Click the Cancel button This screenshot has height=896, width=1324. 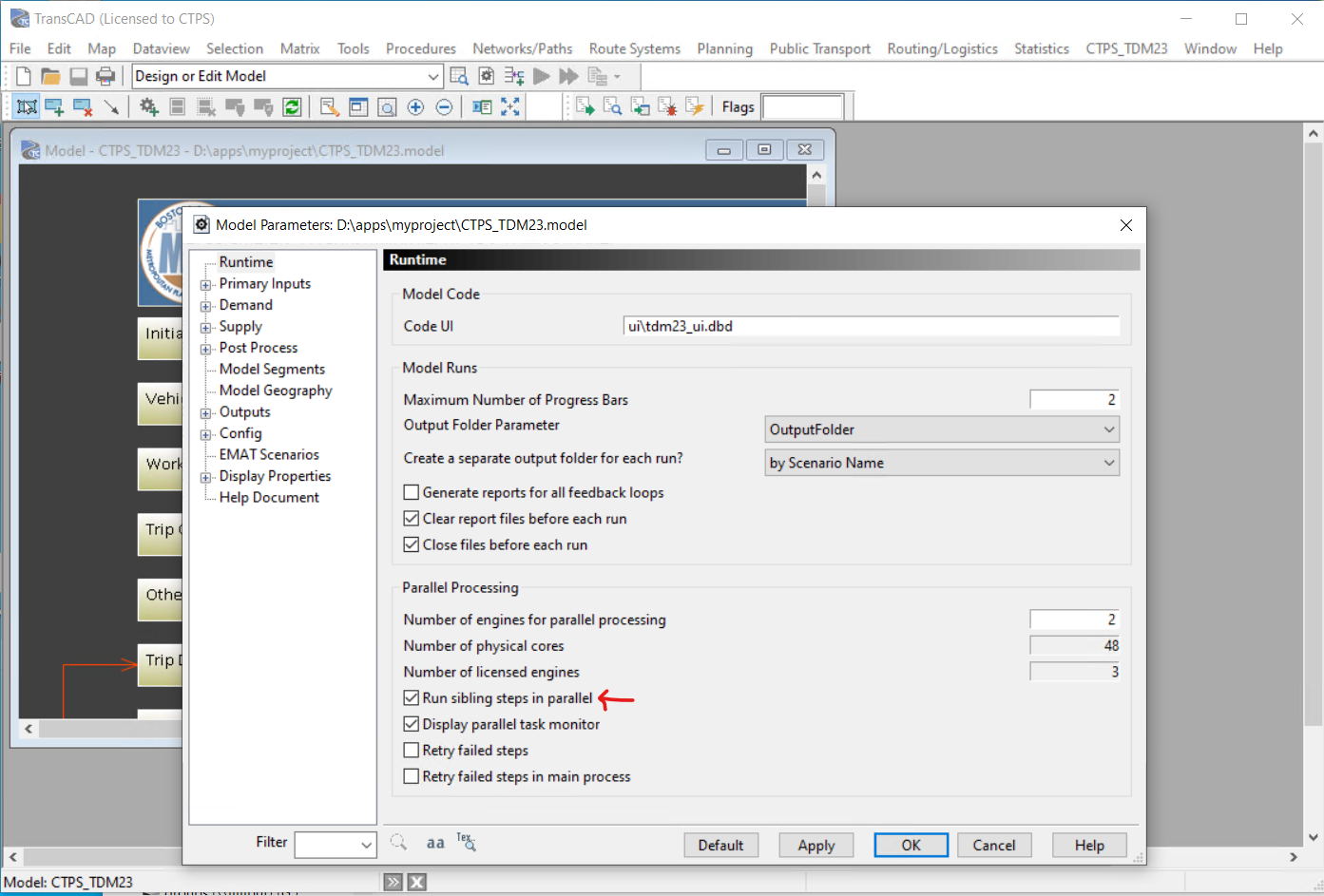point(994,846)
